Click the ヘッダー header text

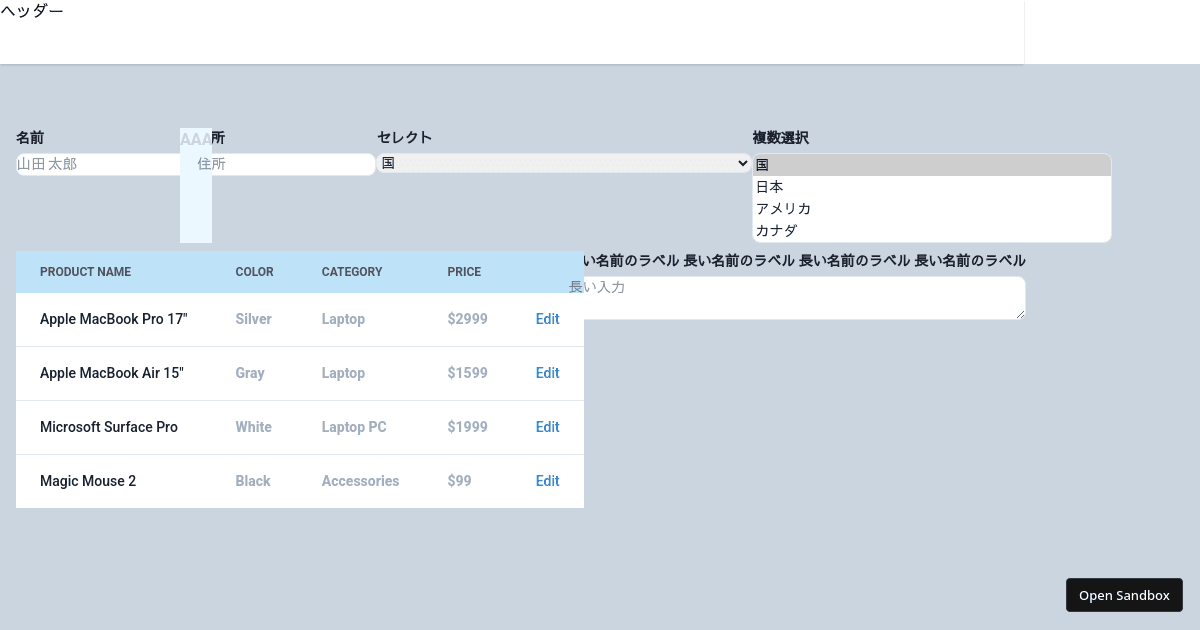pyautogui.click(x=33, y=11)
